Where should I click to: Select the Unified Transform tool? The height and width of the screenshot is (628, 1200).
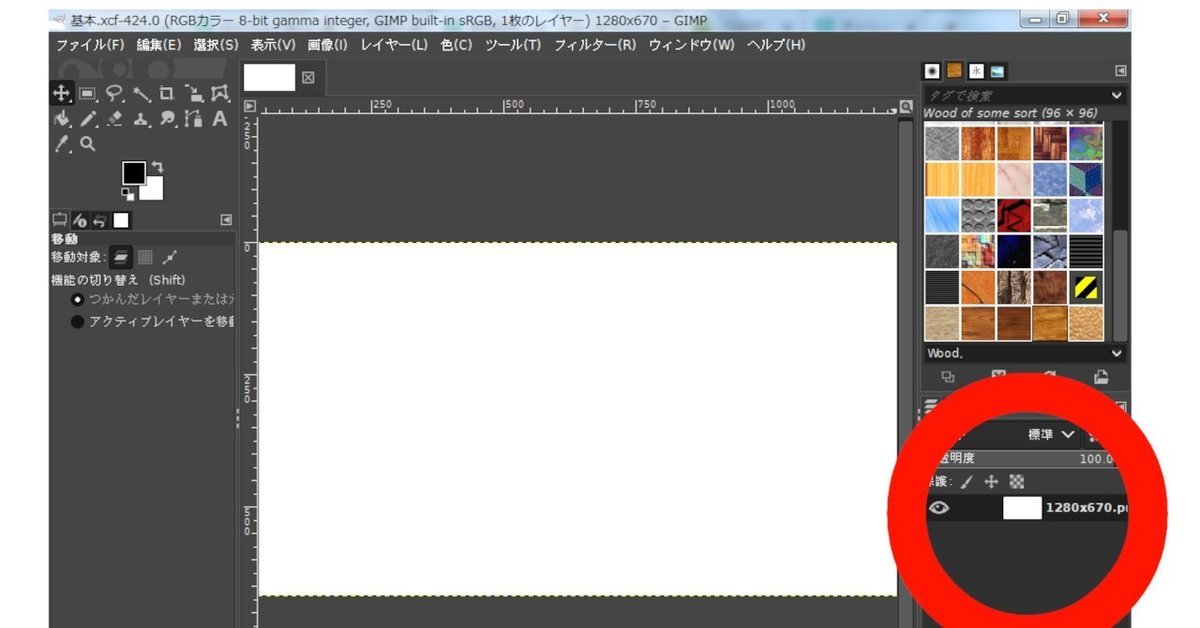[194, 93]
